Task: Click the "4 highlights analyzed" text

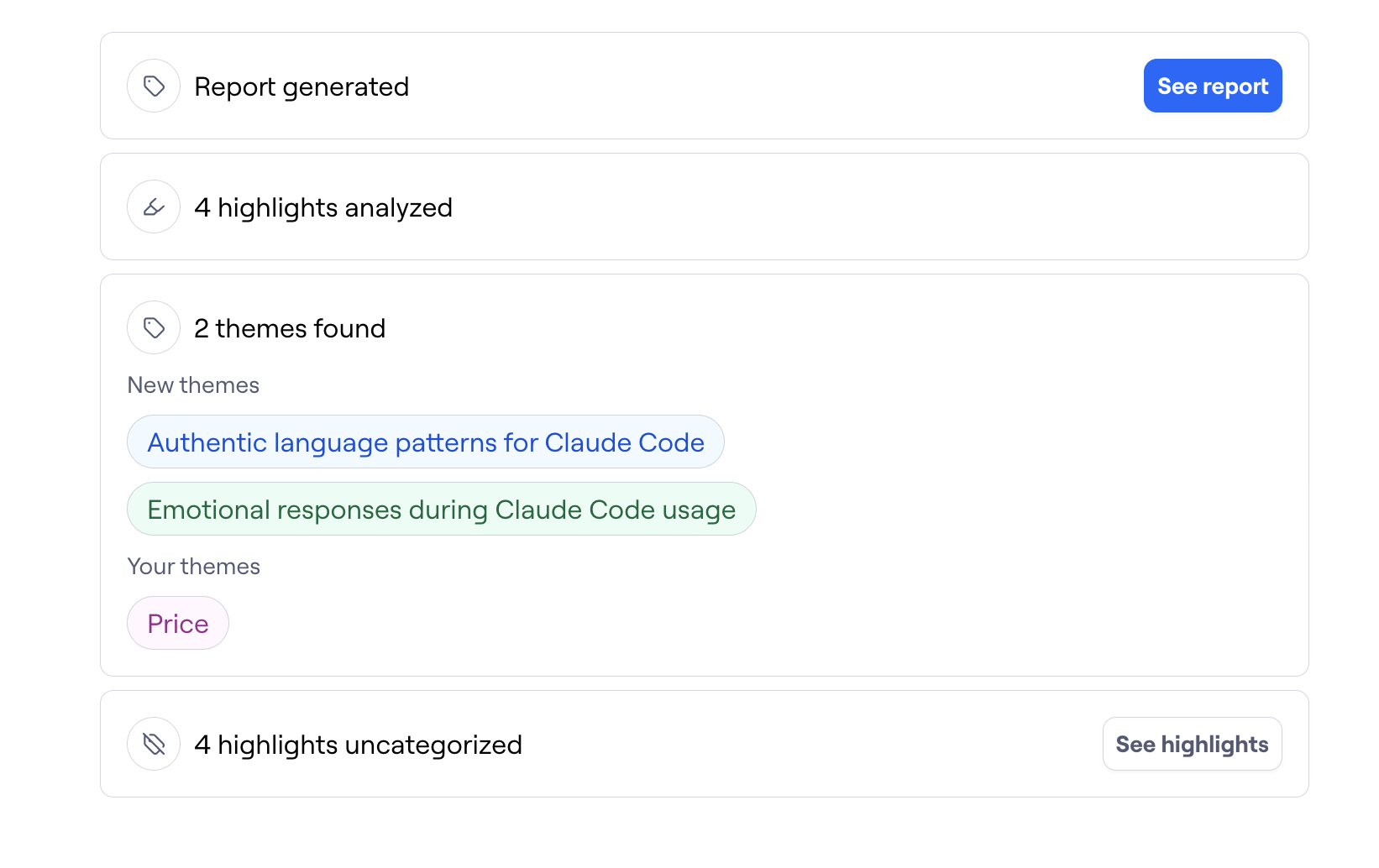Action: 323,207
